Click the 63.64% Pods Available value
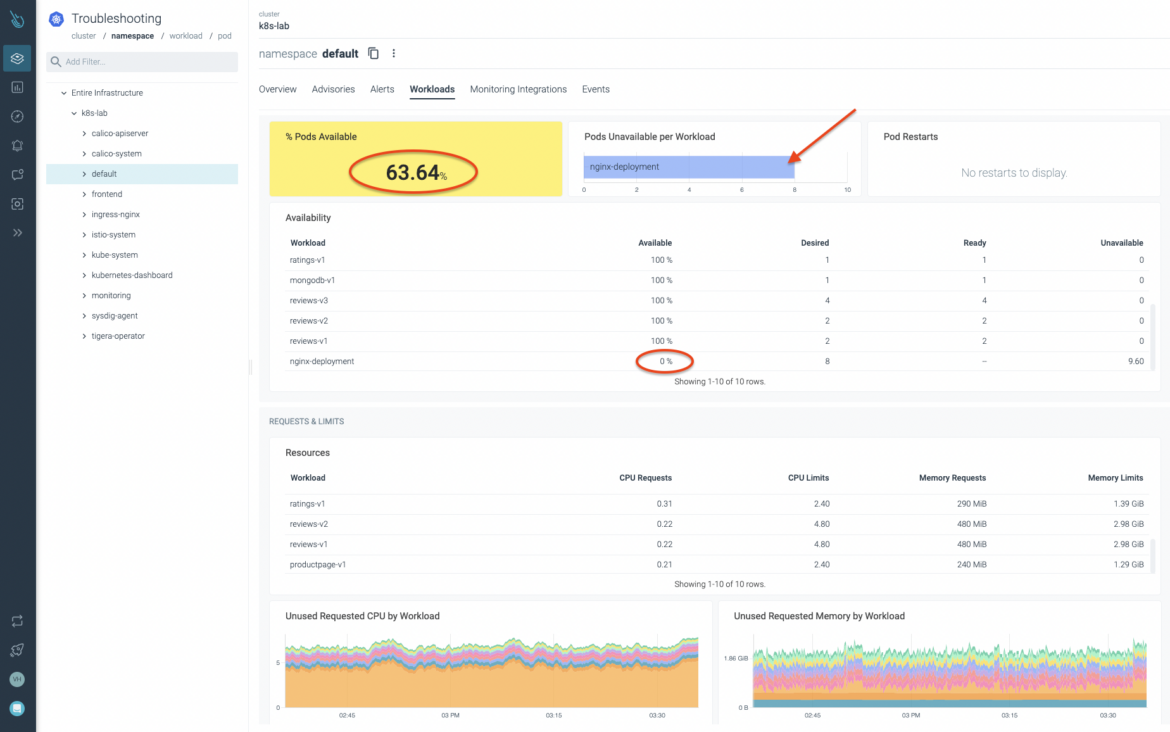Screen dimensions: 1170x732 [415, 172]
